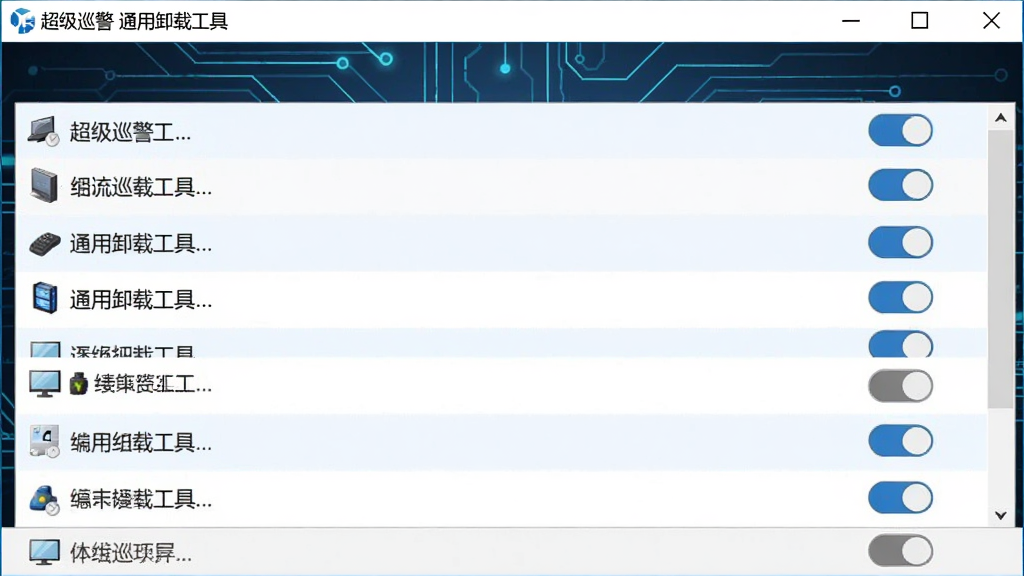Click the label next to the dark tower box icon
This screenshot has width=1024, height=576.
tap(141, 188)
